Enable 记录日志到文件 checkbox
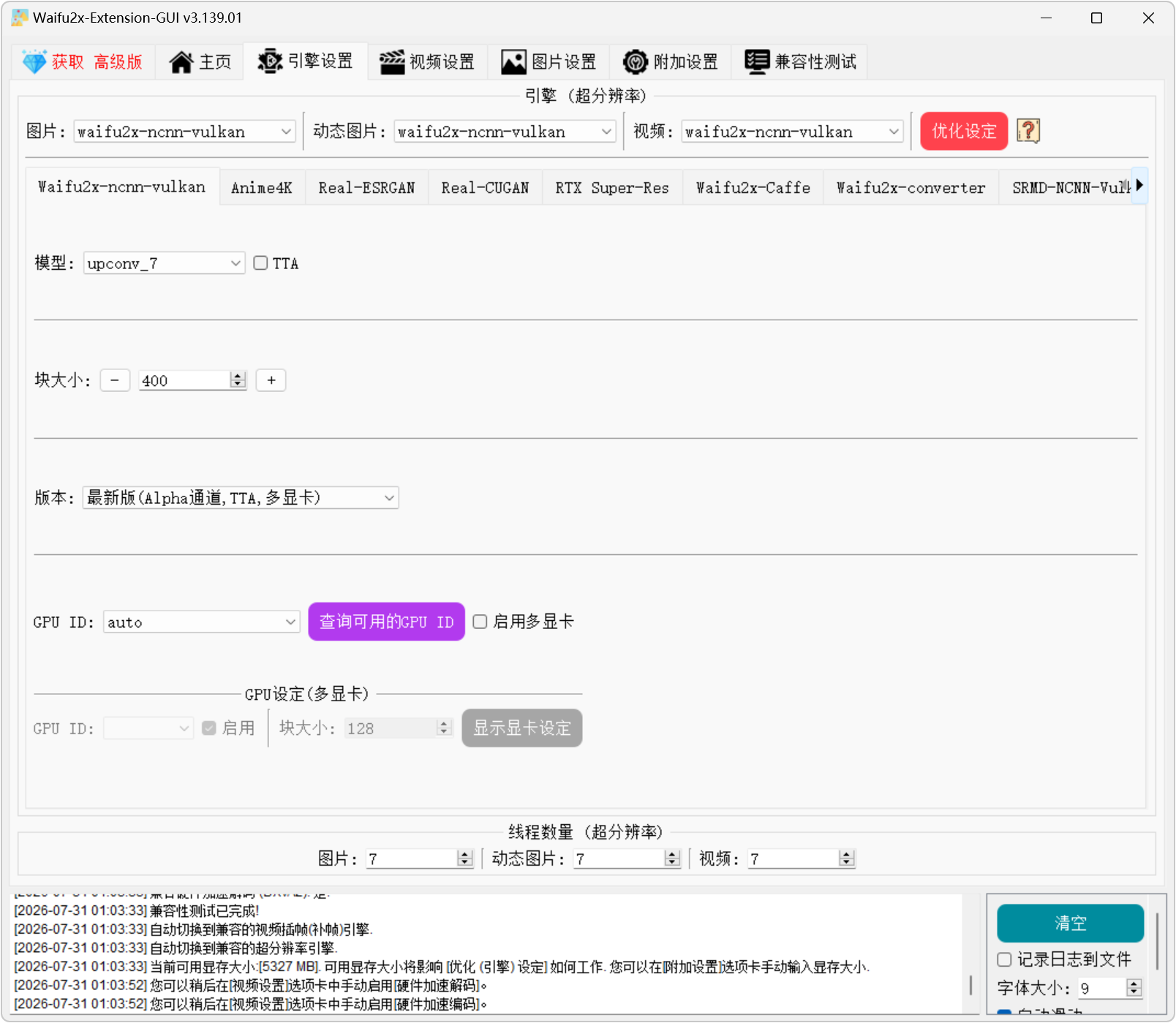 (1005, 959)
